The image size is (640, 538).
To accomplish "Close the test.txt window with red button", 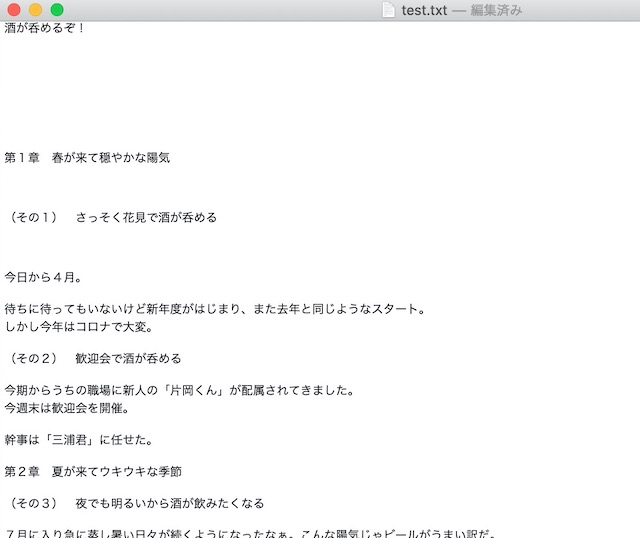I will pyautogui.click(x=13, y=10).
